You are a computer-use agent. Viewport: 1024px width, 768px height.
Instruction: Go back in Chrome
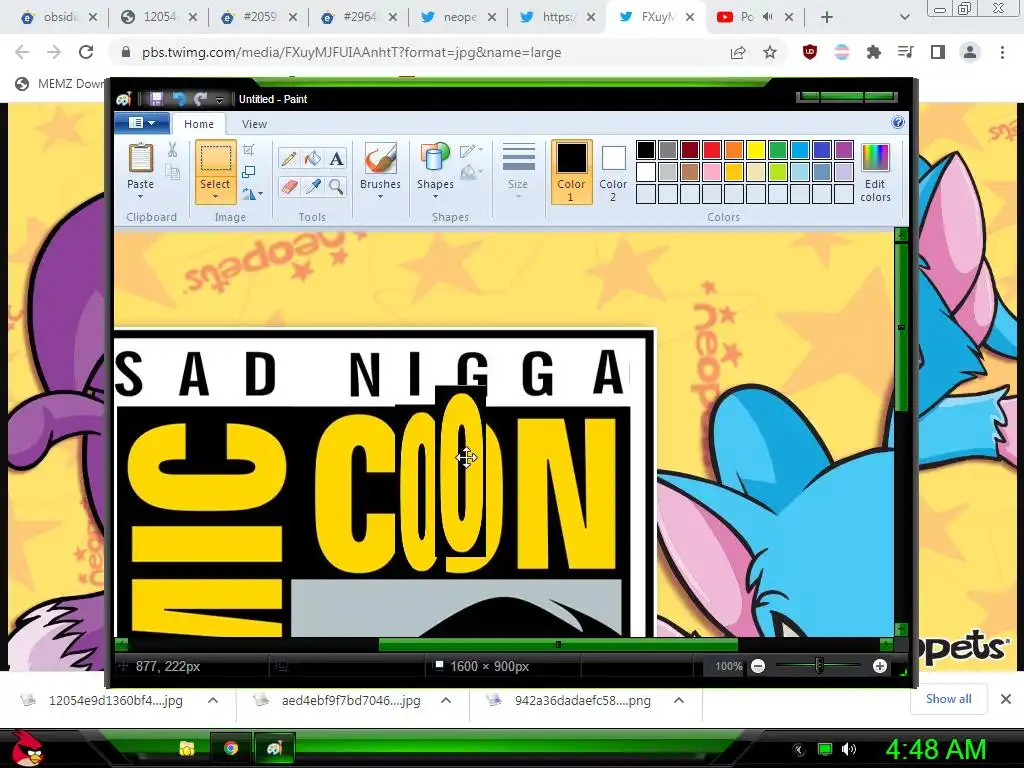[x=22, y=52]
